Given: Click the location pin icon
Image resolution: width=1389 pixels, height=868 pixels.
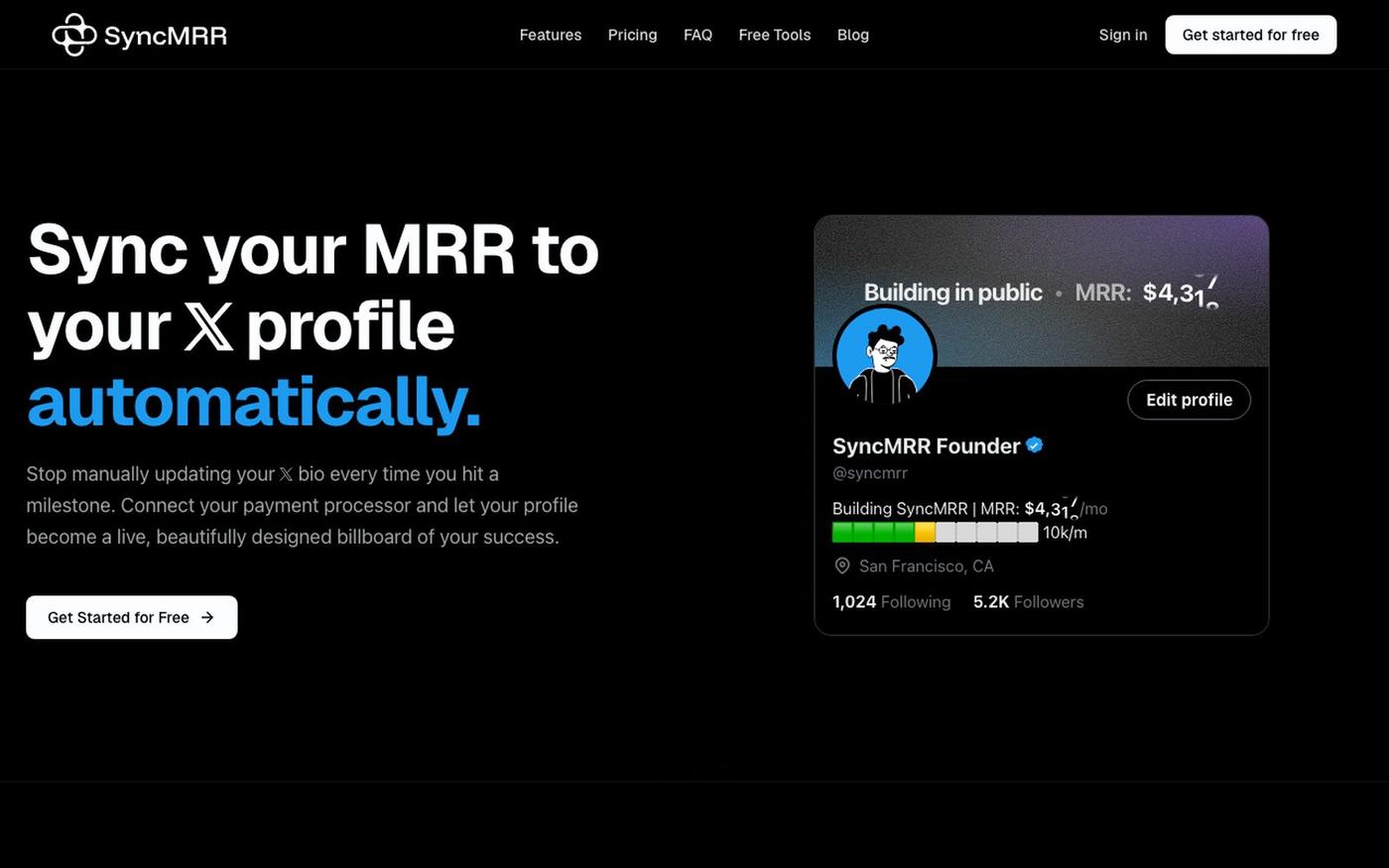Looking at the screenshot, I should (842, 565).
